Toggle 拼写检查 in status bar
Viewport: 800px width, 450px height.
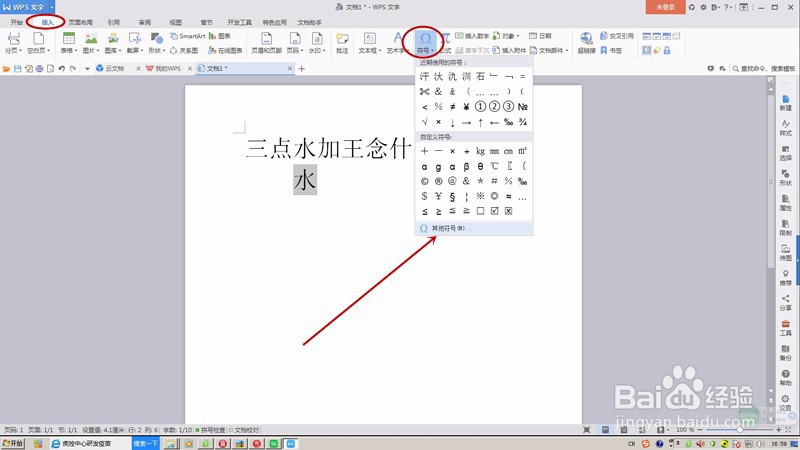click(x=210, y=430)
